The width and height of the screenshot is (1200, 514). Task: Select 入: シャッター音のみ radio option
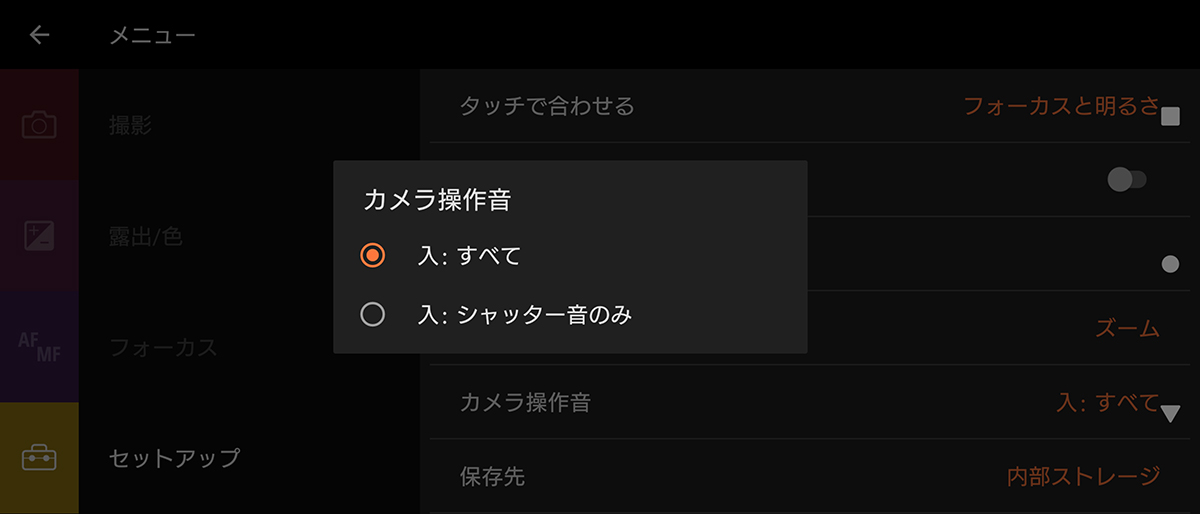click(372, 315)
